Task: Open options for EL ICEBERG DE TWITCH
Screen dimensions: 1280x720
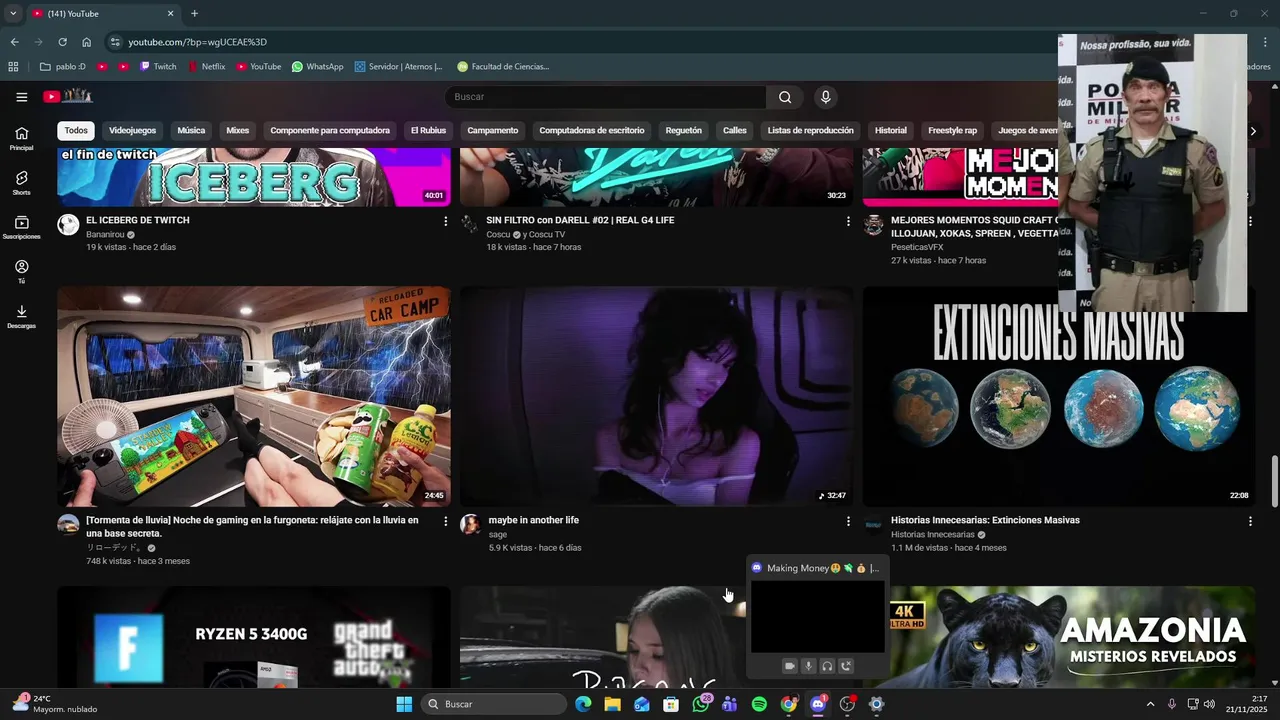Action: (446, 221)
